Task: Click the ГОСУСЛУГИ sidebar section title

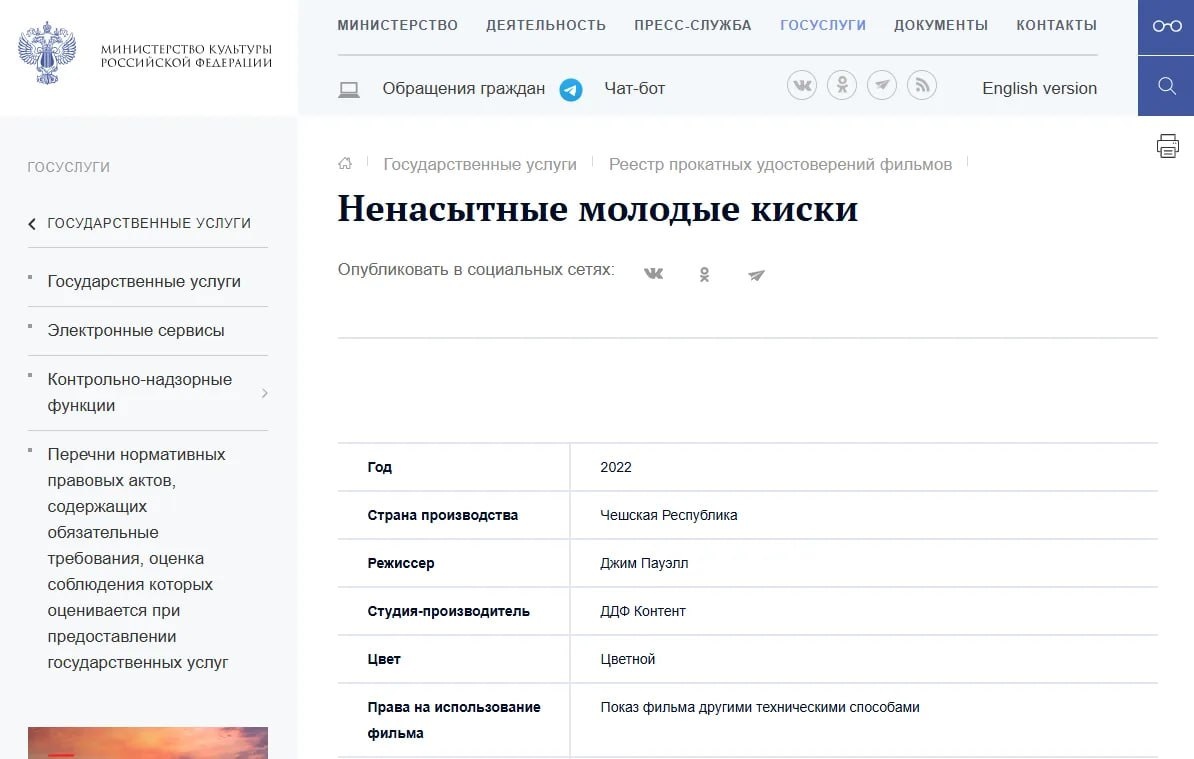Action: point(69,167)
